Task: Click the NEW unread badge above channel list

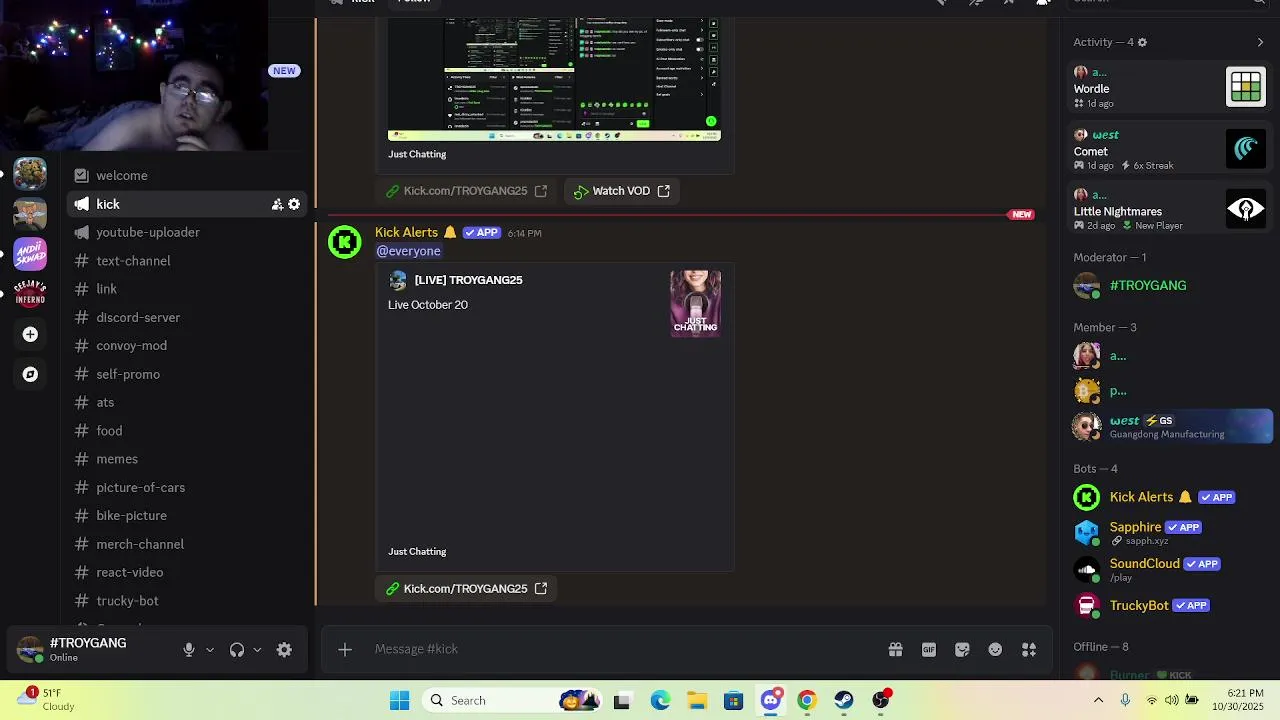Action: click(284, 71)
